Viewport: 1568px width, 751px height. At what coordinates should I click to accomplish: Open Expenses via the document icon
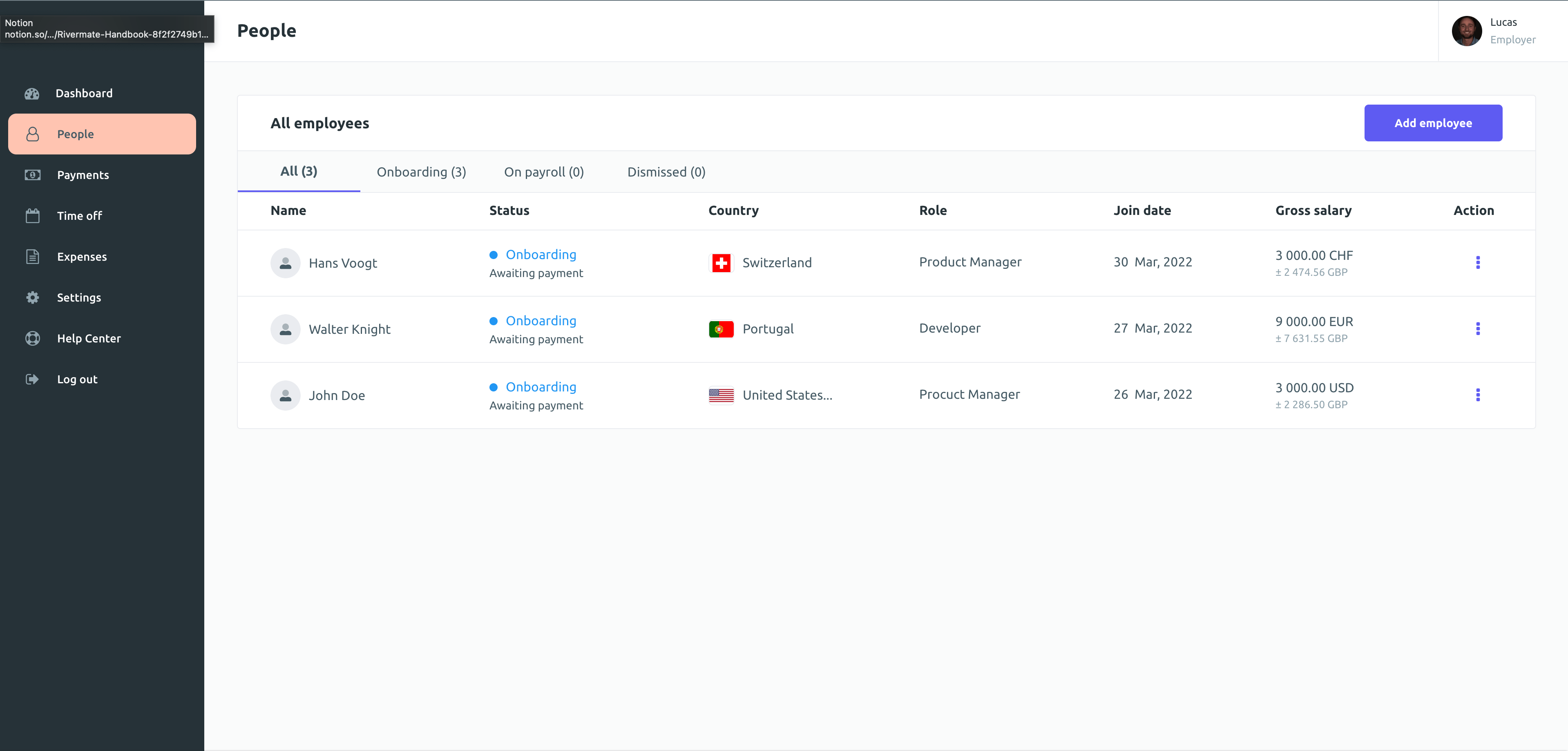(x=32, y=256)
